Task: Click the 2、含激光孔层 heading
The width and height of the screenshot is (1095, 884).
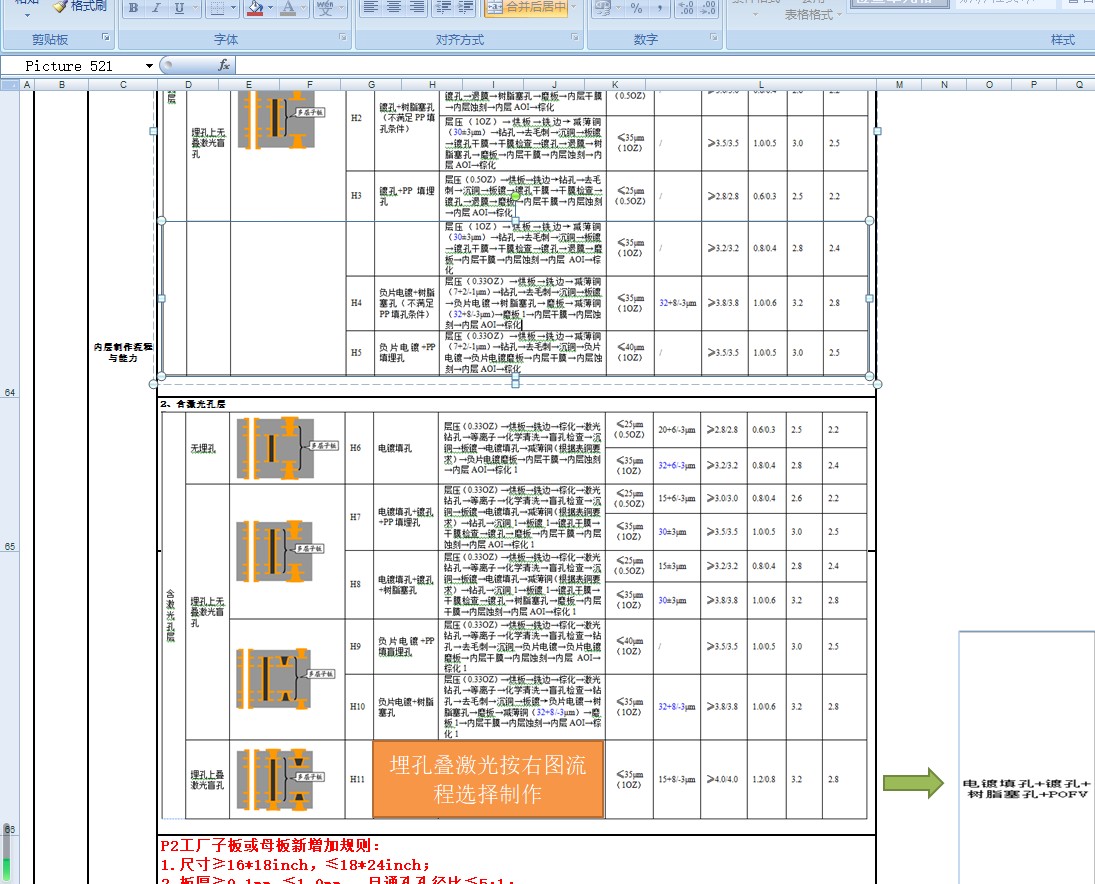Action: [193, 404]
